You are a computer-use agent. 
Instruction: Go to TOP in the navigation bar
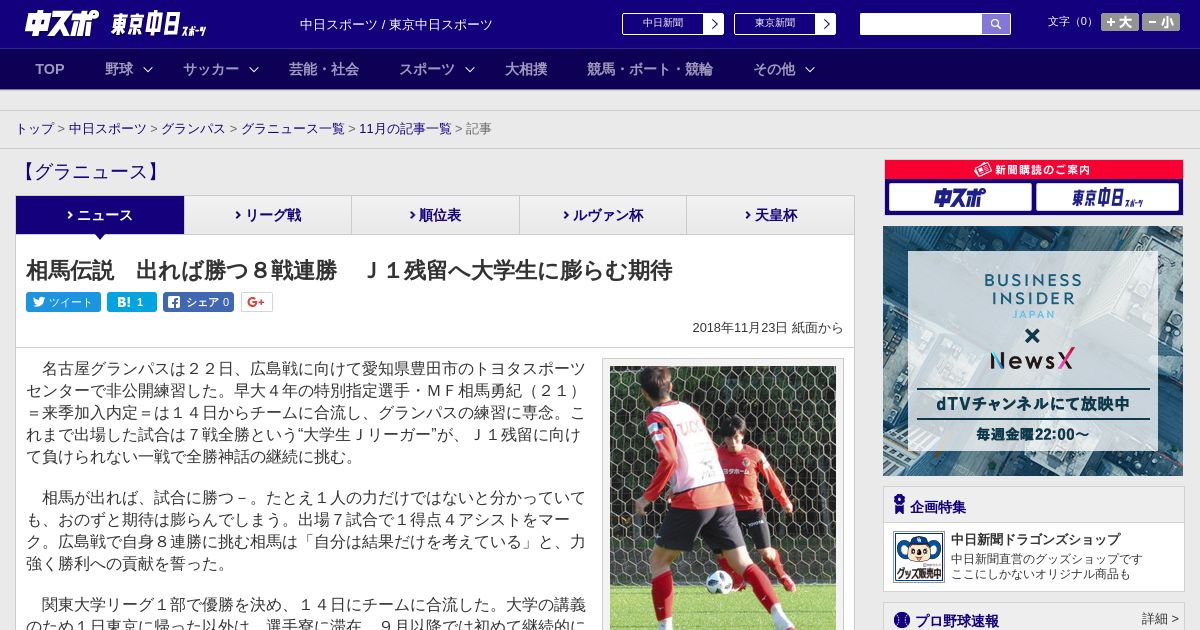point(50,69)
